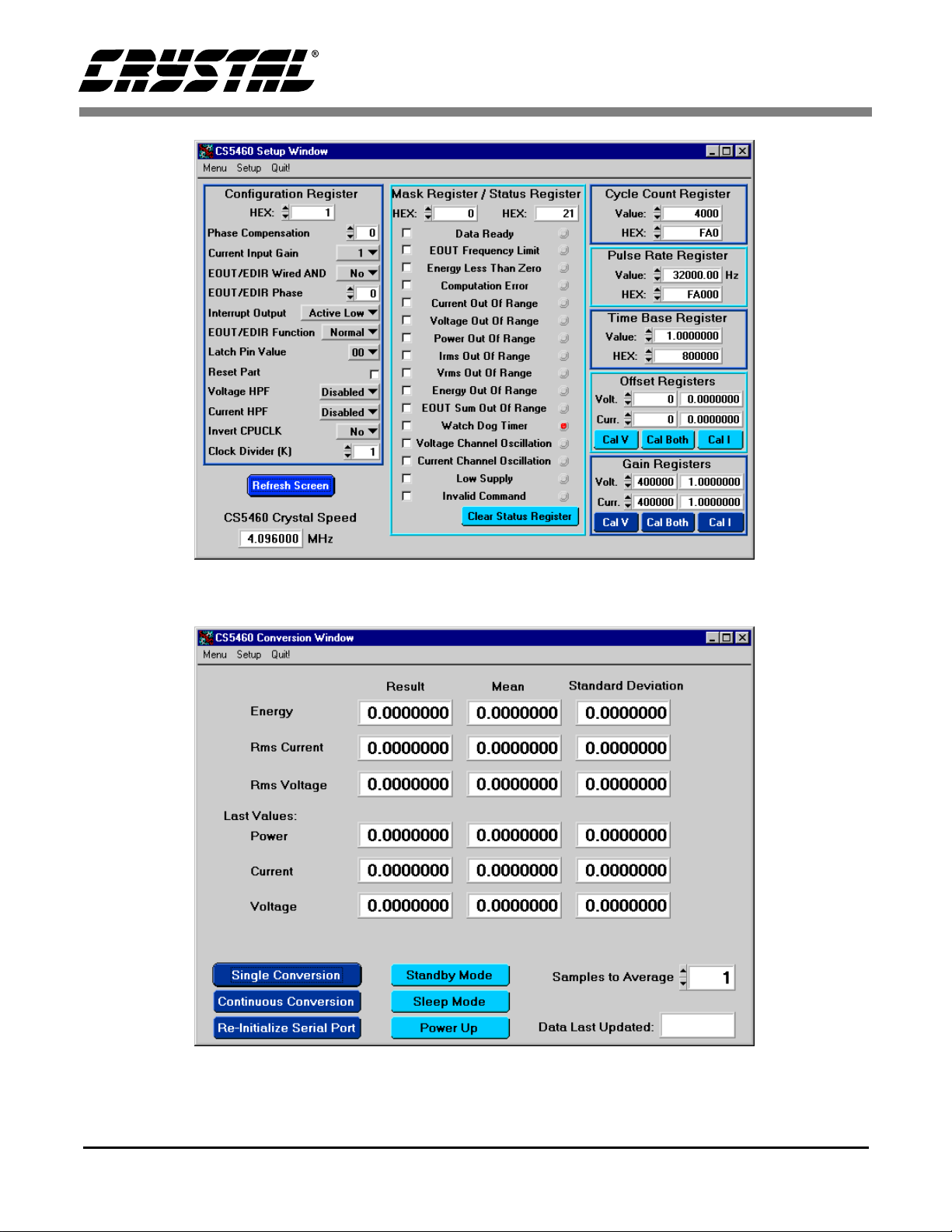Click the red Watch Dog Timer status LED
The height and width of the screenshot is (1232, 952).
[x=564, y=426]
